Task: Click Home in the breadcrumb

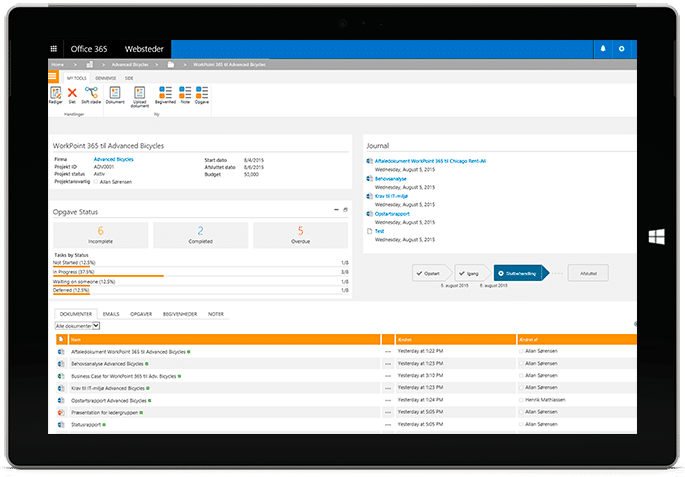Action: pyautogui.click(x=57, y=64)
